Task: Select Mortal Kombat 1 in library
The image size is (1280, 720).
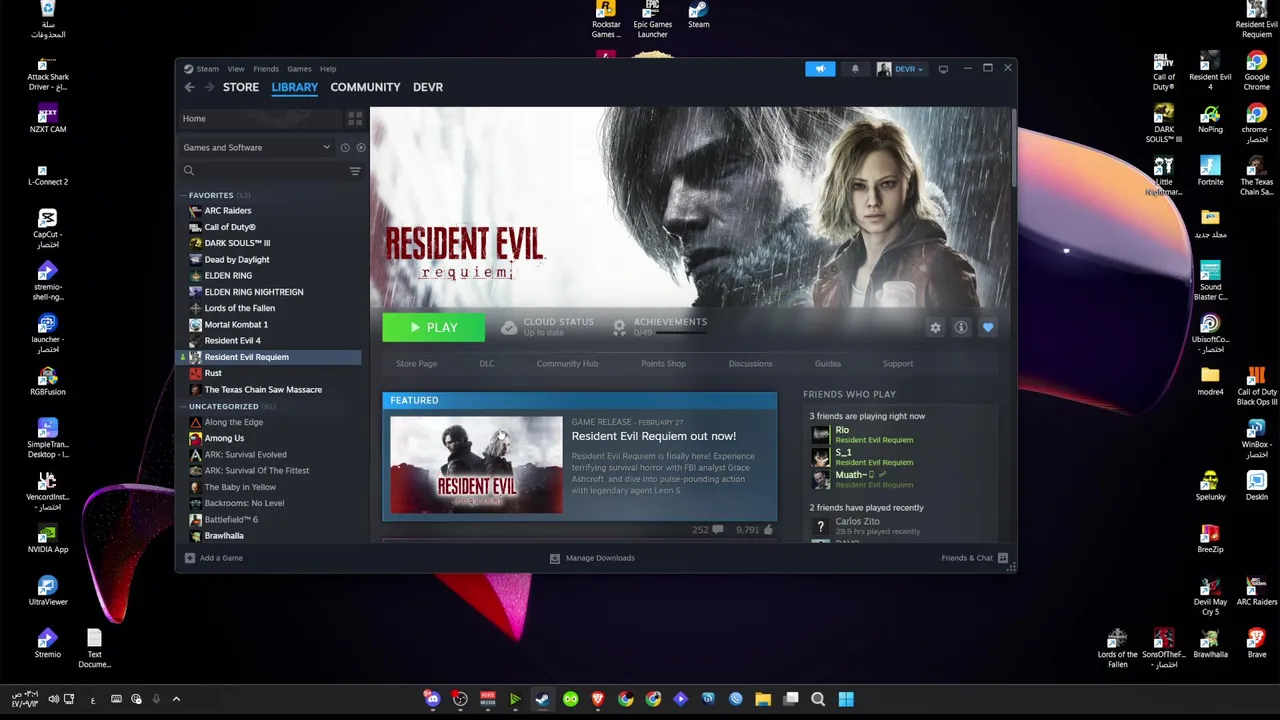Action: 236,325
